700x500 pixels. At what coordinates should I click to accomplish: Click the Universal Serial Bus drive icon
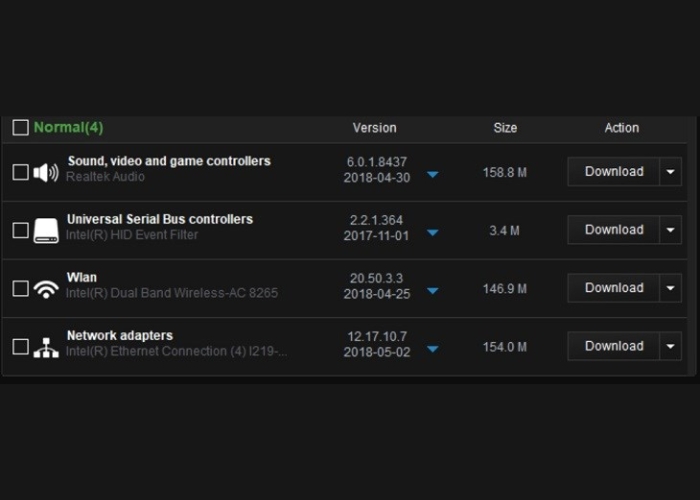pyautogui.click(x=46, y=230)
